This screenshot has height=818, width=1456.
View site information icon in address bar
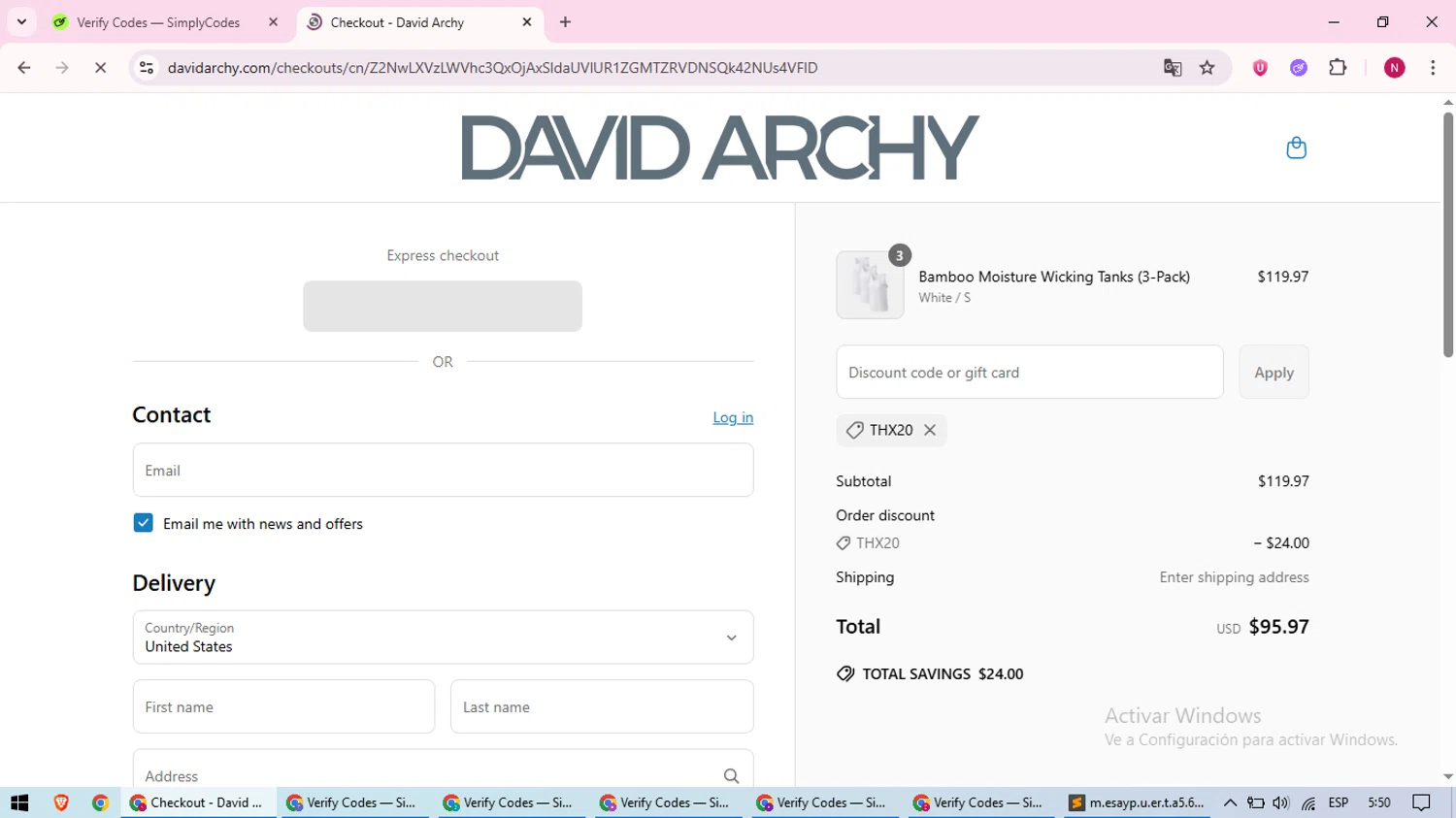click(147, 68)
